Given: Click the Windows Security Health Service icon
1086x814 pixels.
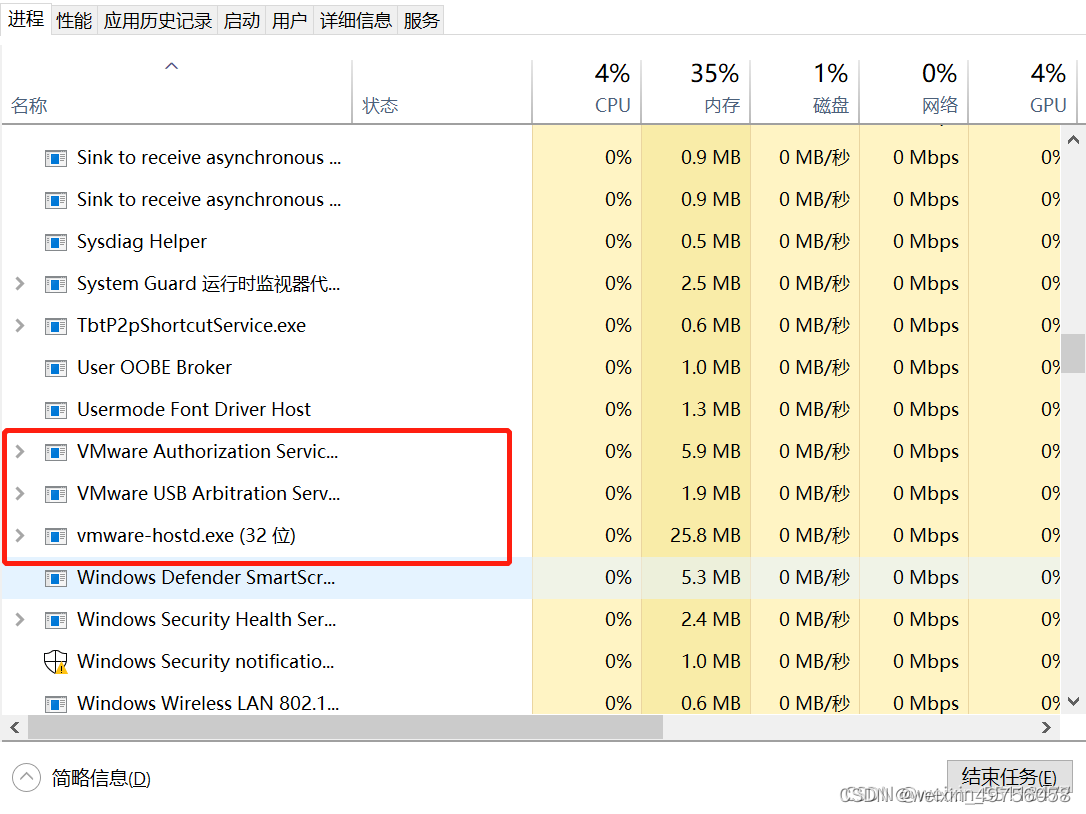Looking at the screenshot, I should (56, 620).
